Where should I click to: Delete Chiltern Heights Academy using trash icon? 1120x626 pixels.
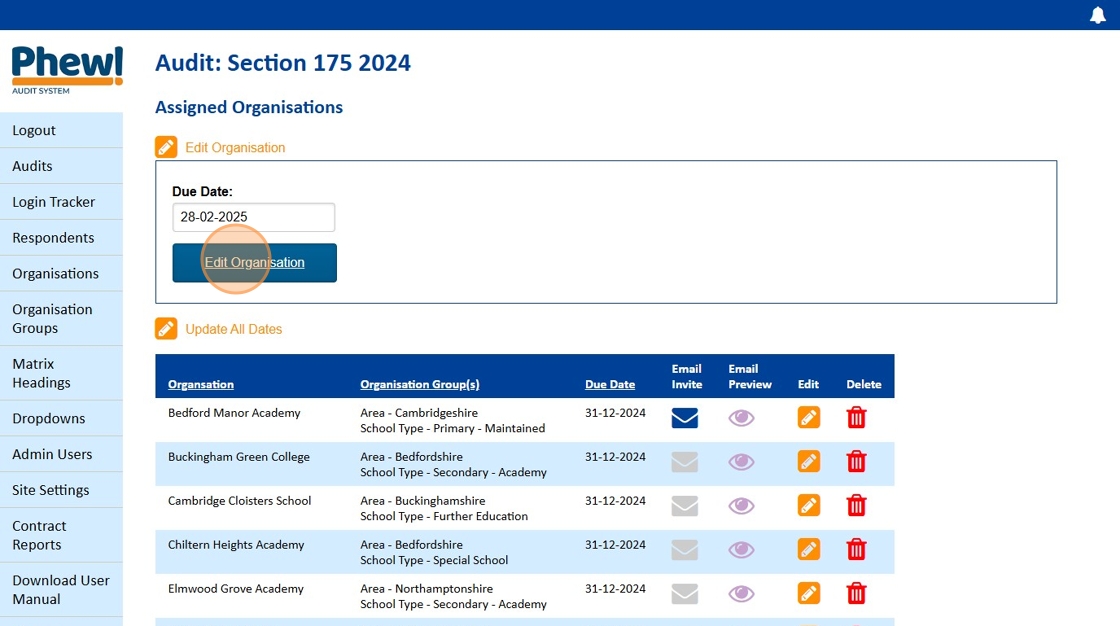coord(856,550)
